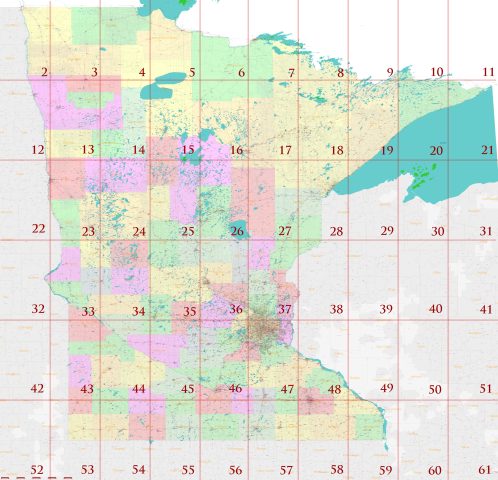
Task: Click map sheet number 6
Action: (x=242, y=73)
